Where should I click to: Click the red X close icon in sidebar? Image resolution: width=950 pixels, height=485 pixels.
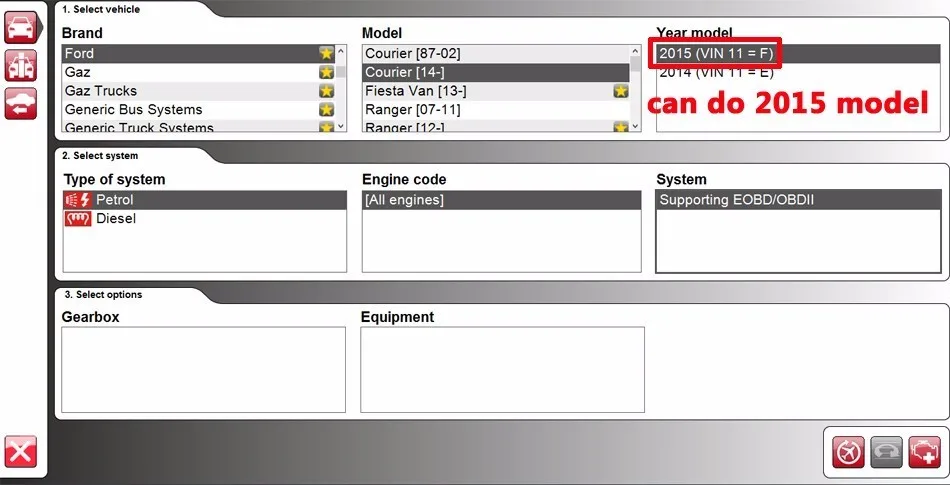point(21,452)
